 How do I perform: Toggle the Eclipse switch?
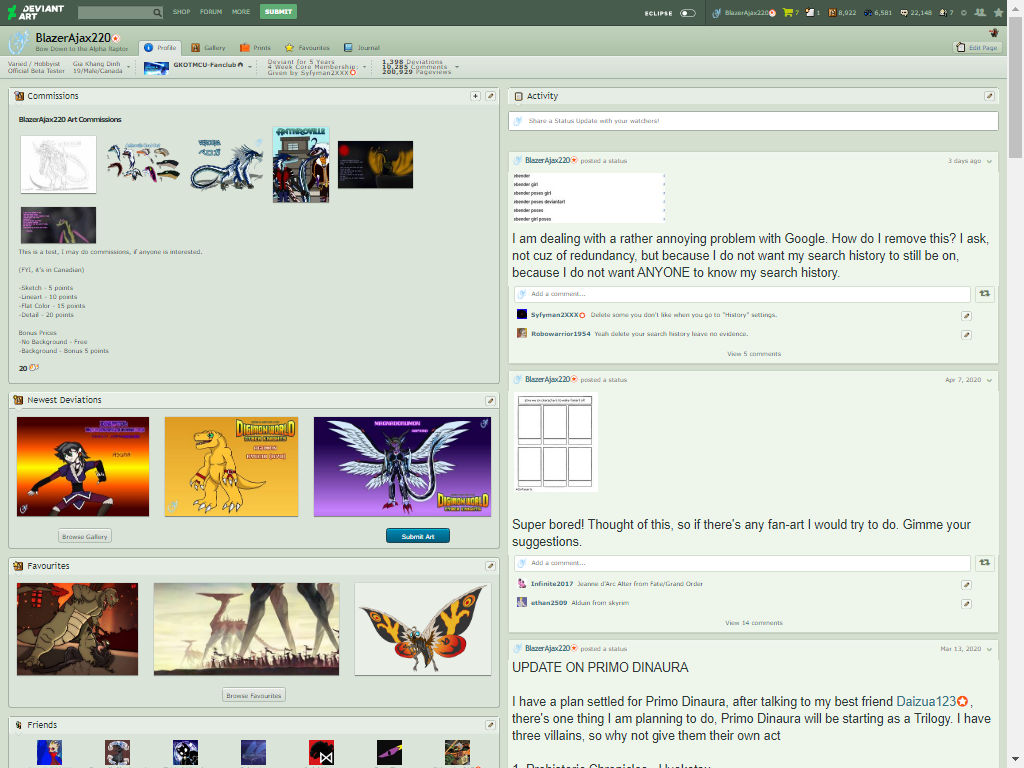688,13
